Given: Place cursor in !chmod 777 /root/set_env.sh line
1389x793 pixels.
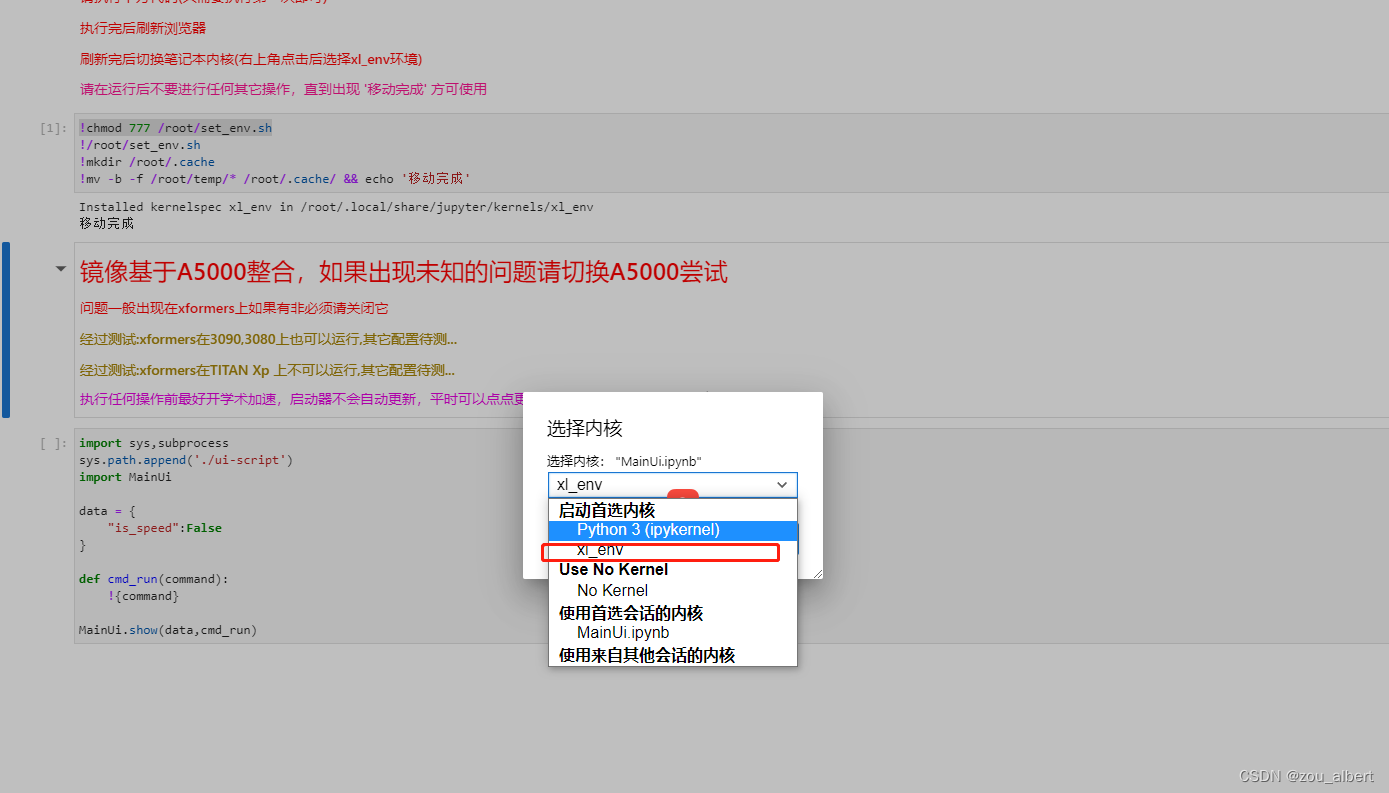Looking at the screenshot, I should [x=175, y=128].
